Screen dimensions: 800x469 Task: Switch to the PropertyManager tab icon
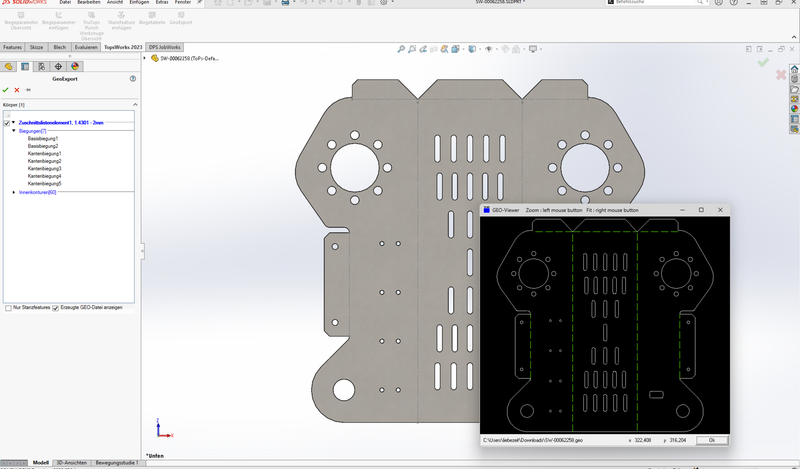click(25, 66)
